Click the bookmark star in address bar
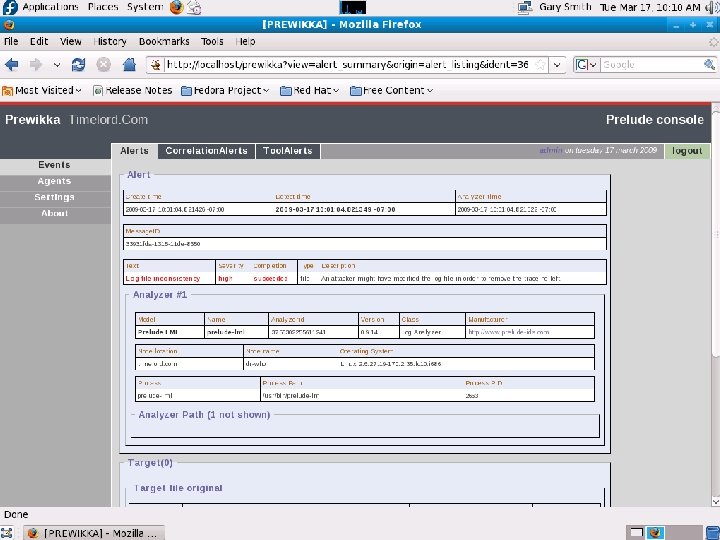The height and width of the screenshot is (540, 720). tap(541, 65)
